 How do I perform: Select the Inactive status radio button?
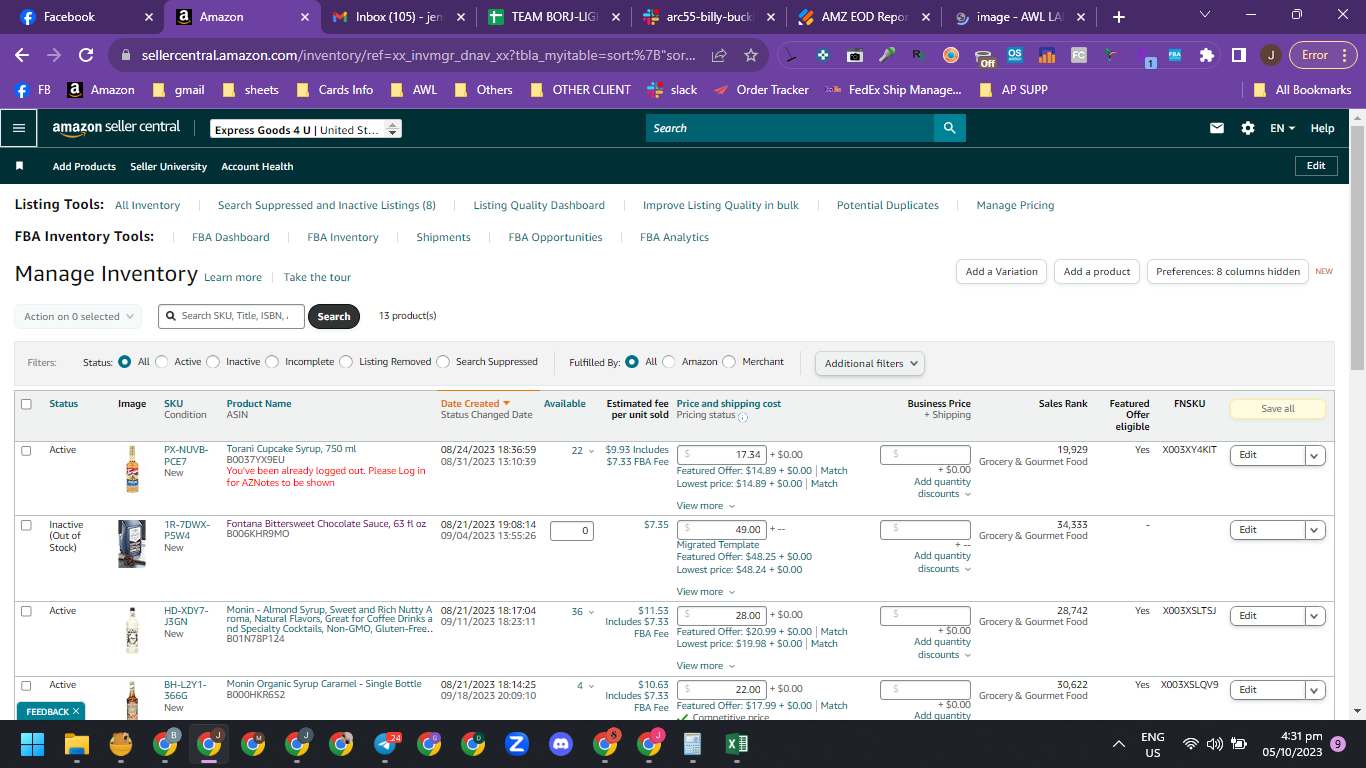213,362
